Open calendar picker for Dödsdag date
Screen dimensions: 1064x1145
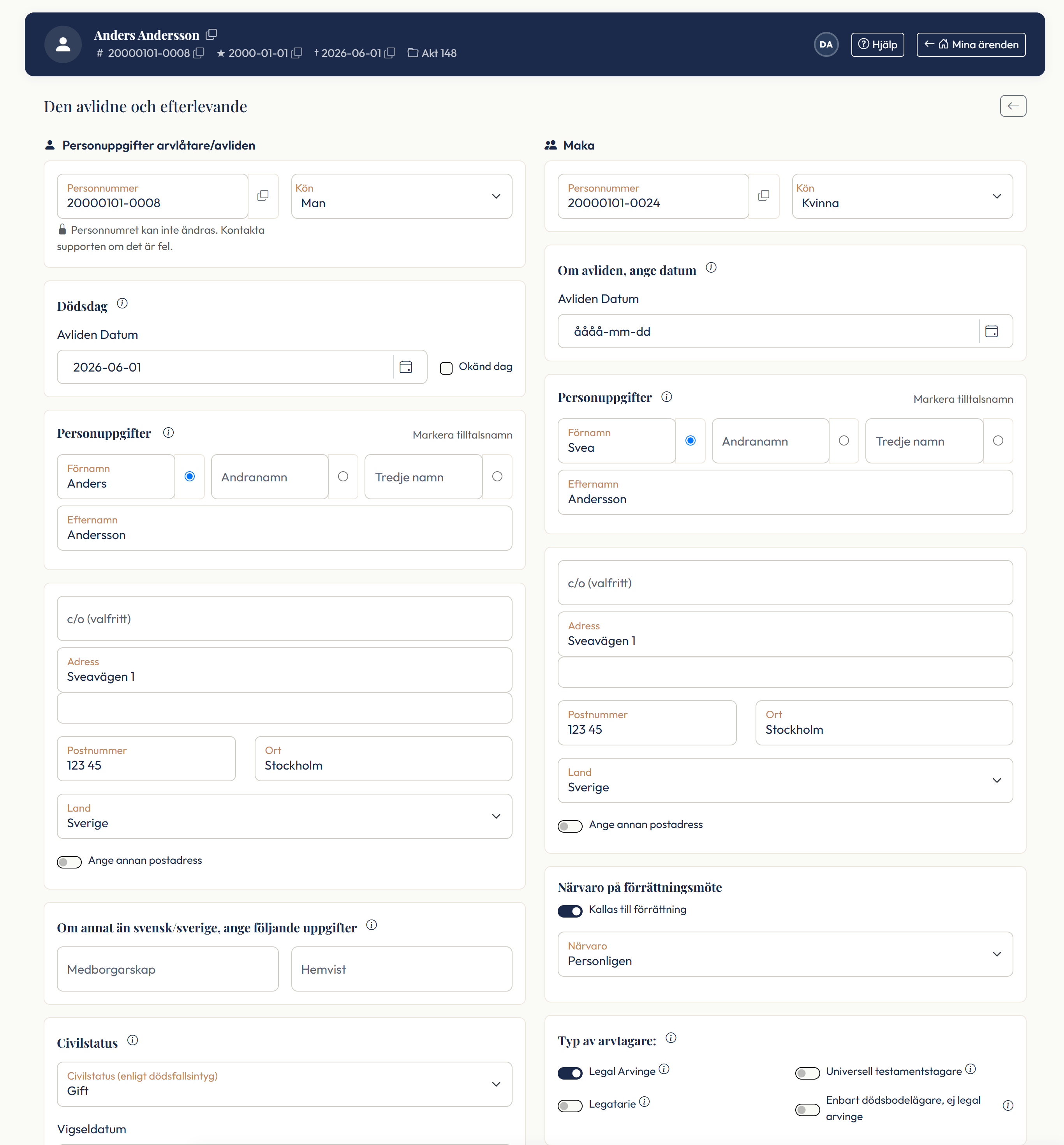(x=406, y=367)
